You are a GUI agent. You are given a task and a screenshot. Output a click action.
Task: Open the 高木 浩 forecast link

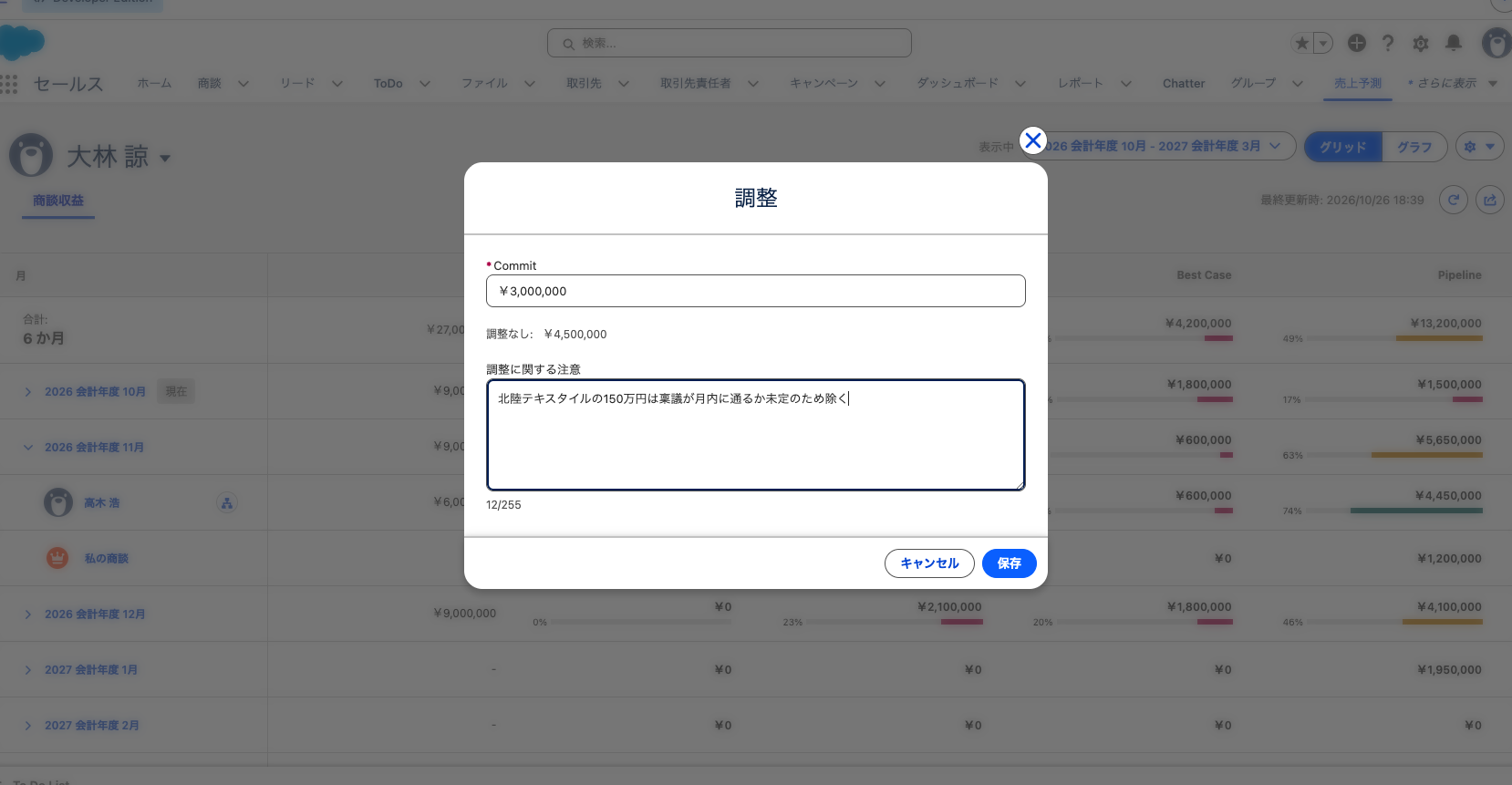tap(102, 503)
